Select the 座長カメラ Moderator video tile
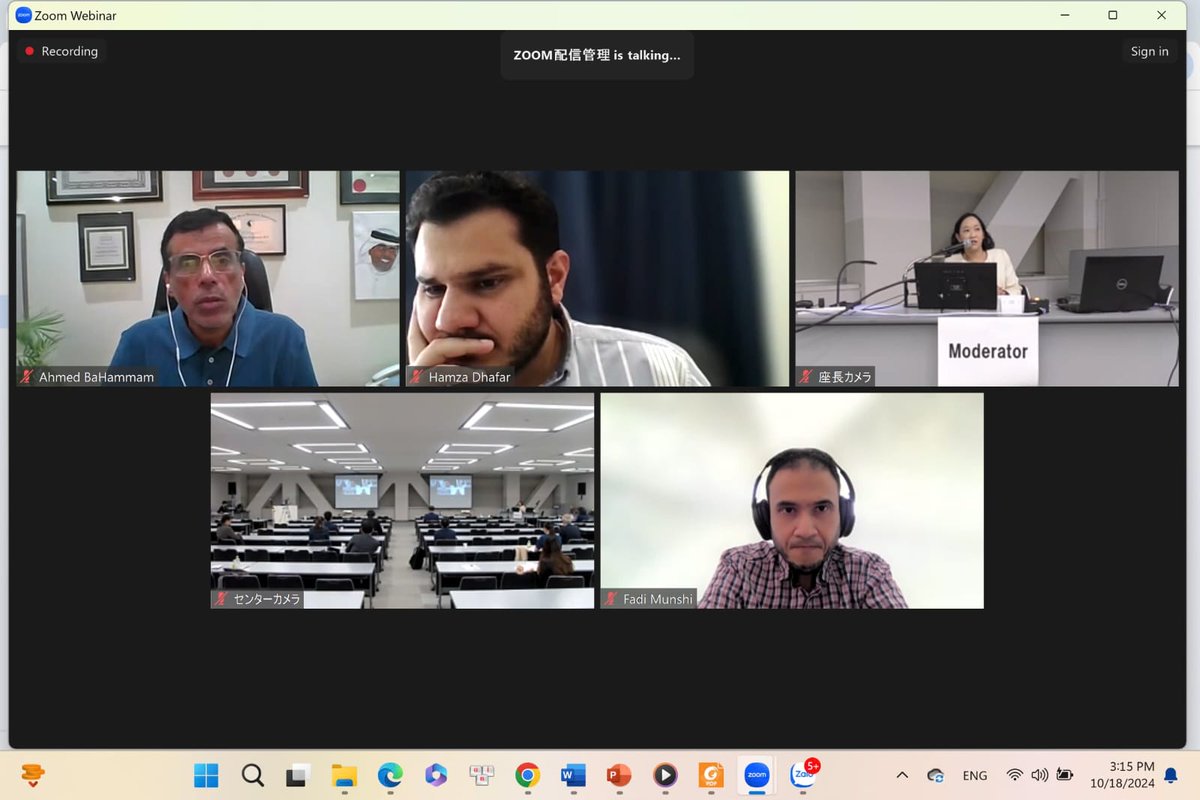1200x800 pixels. click(987, 279)
